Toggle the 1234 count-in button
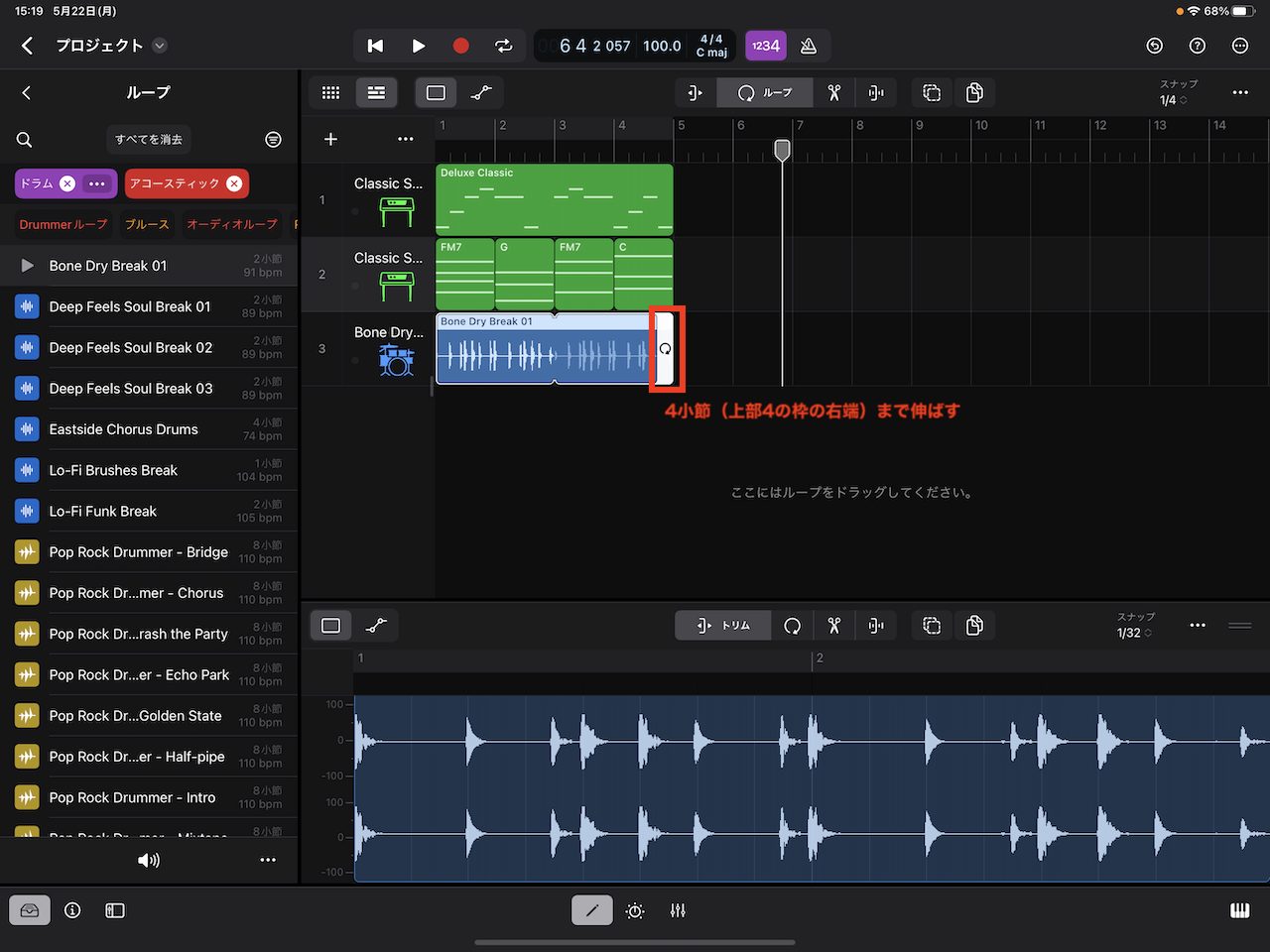 (765, 46)
